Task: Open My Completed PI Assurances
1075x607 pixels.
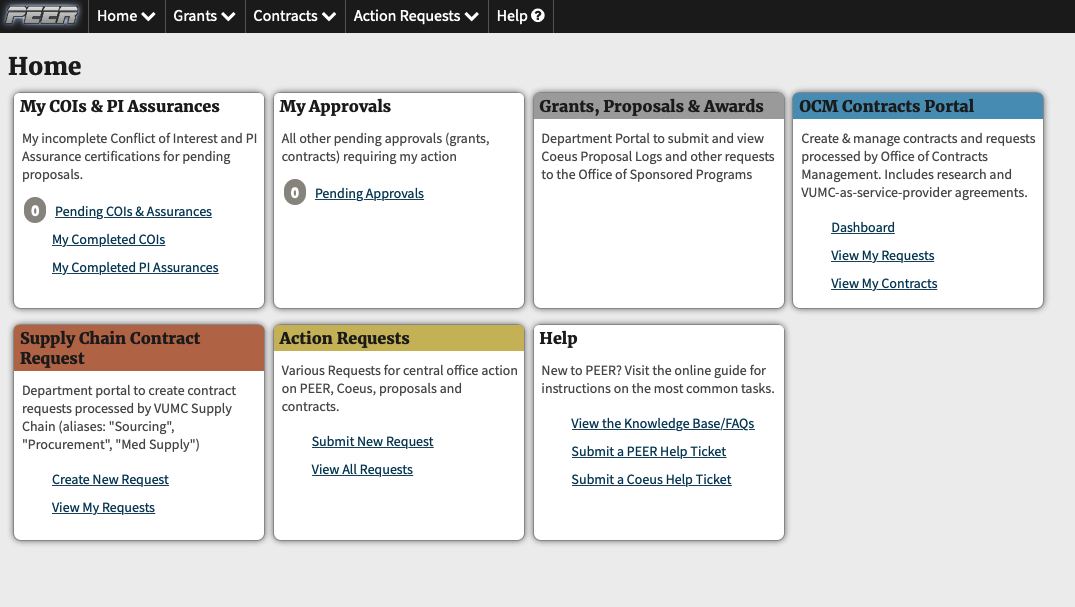Action: coord(135,267)
